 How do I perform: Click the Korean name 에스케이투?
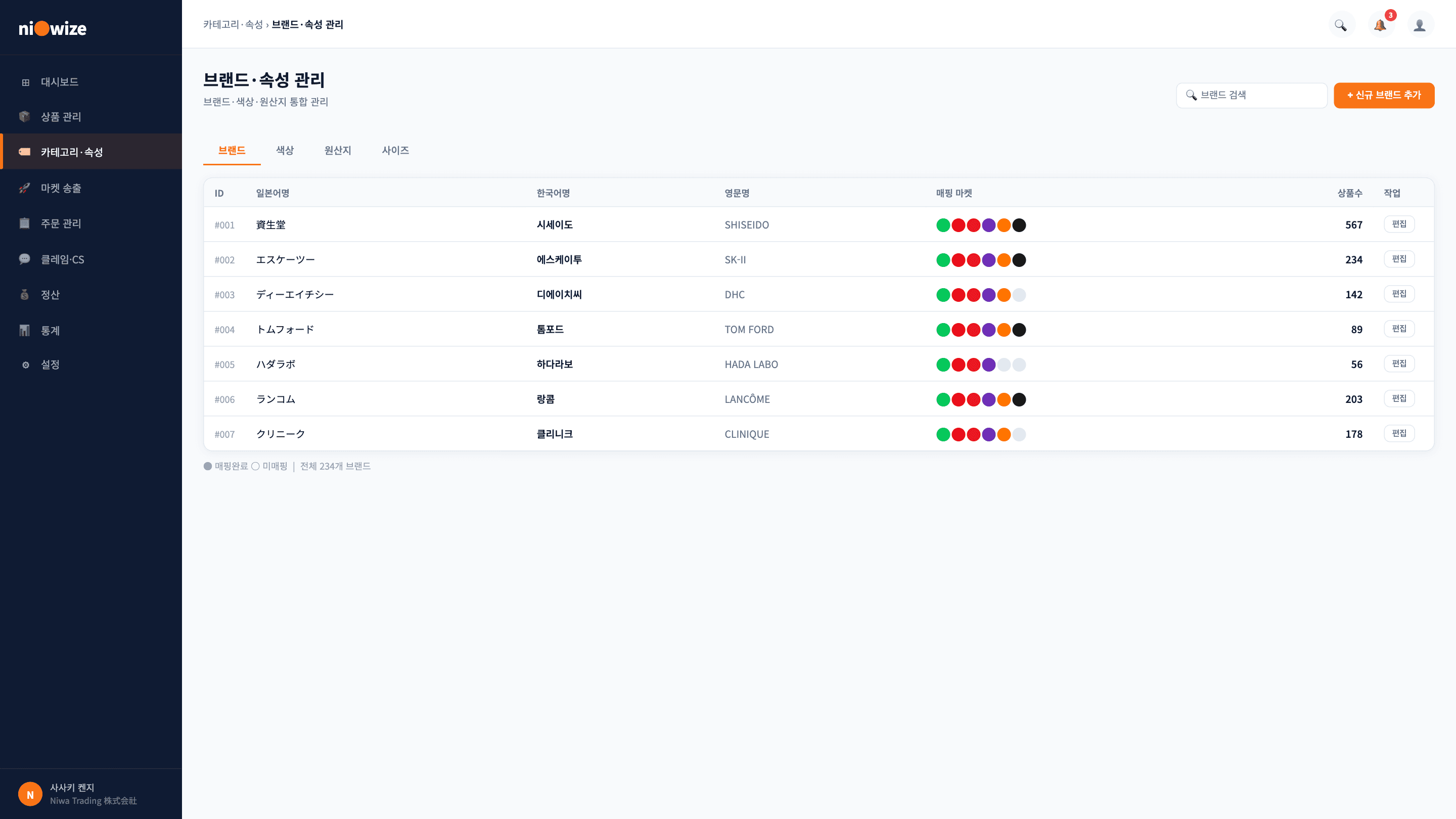tap(559, 260)
